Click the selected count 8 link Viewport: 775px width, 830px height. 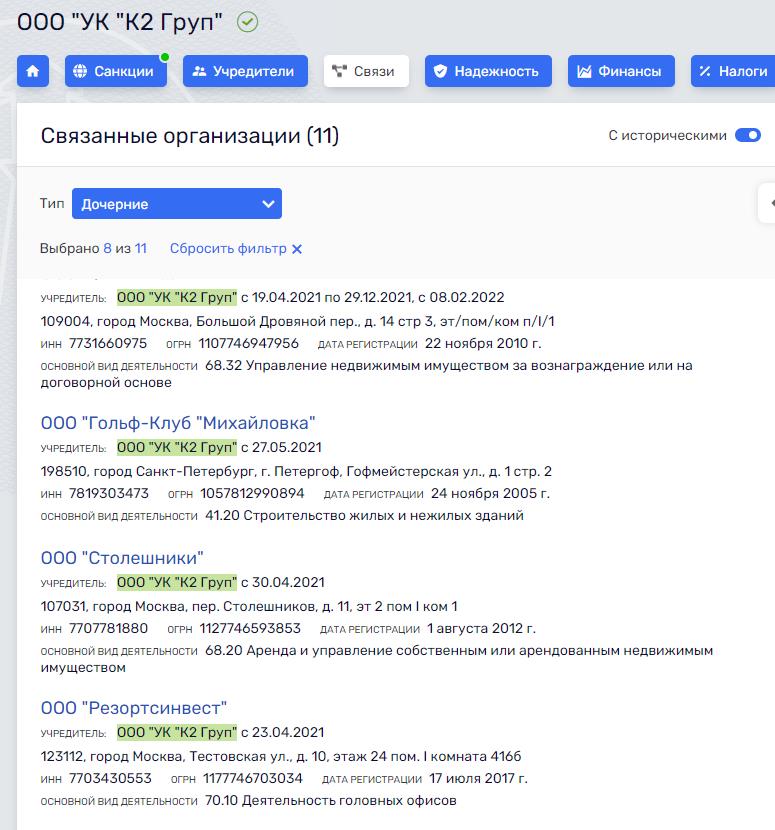tap(107, 249)
